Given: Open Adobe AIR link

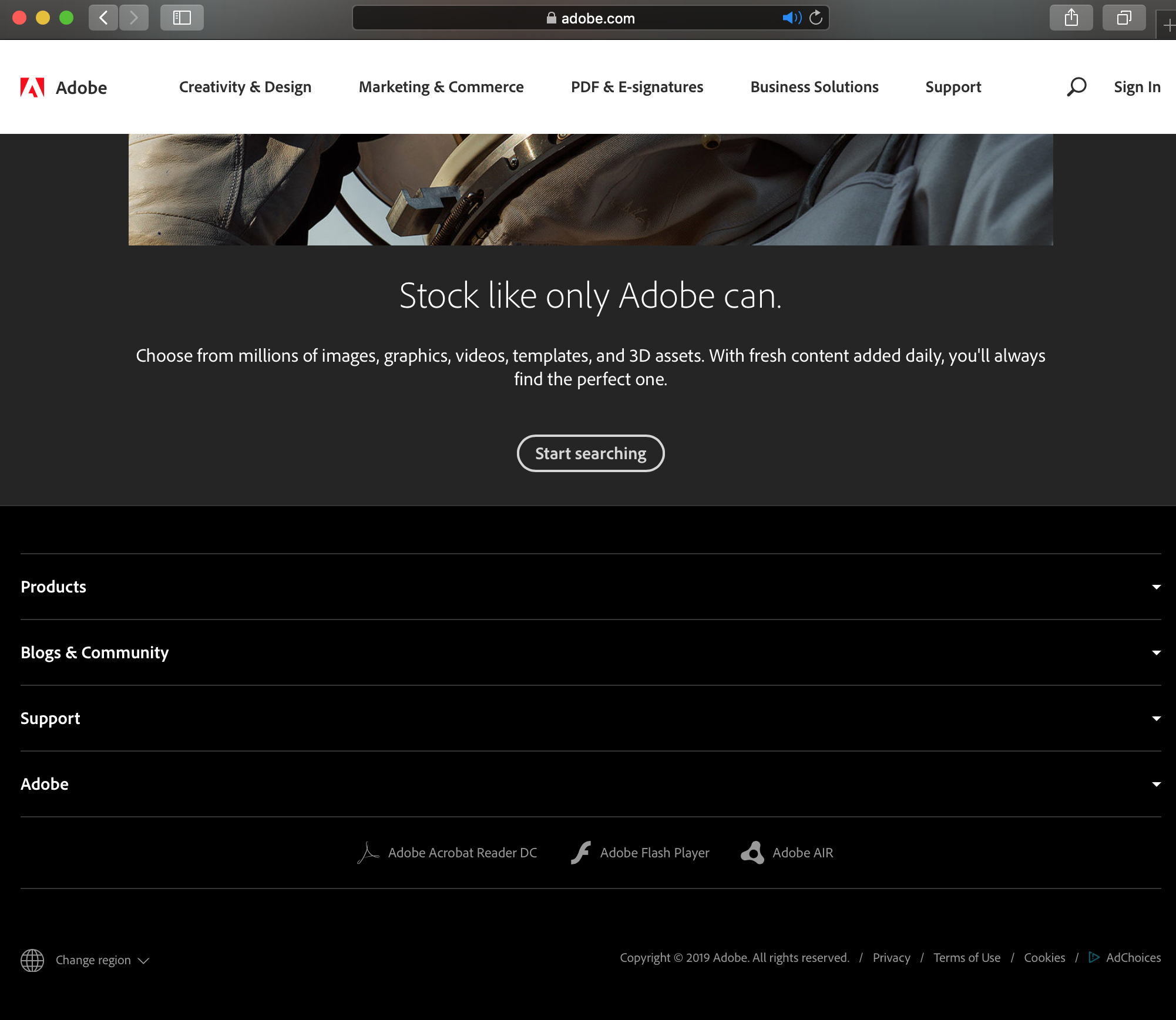Looking at the screenshot, I should [x=802, y=853].
